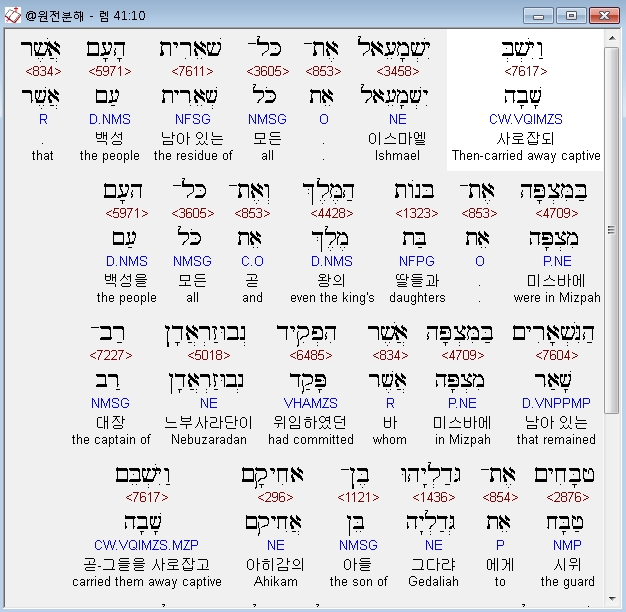The height and width of the screenshot is (612, 626).
Task: Click the gloss 'daughters'
Action: (417, 298)
